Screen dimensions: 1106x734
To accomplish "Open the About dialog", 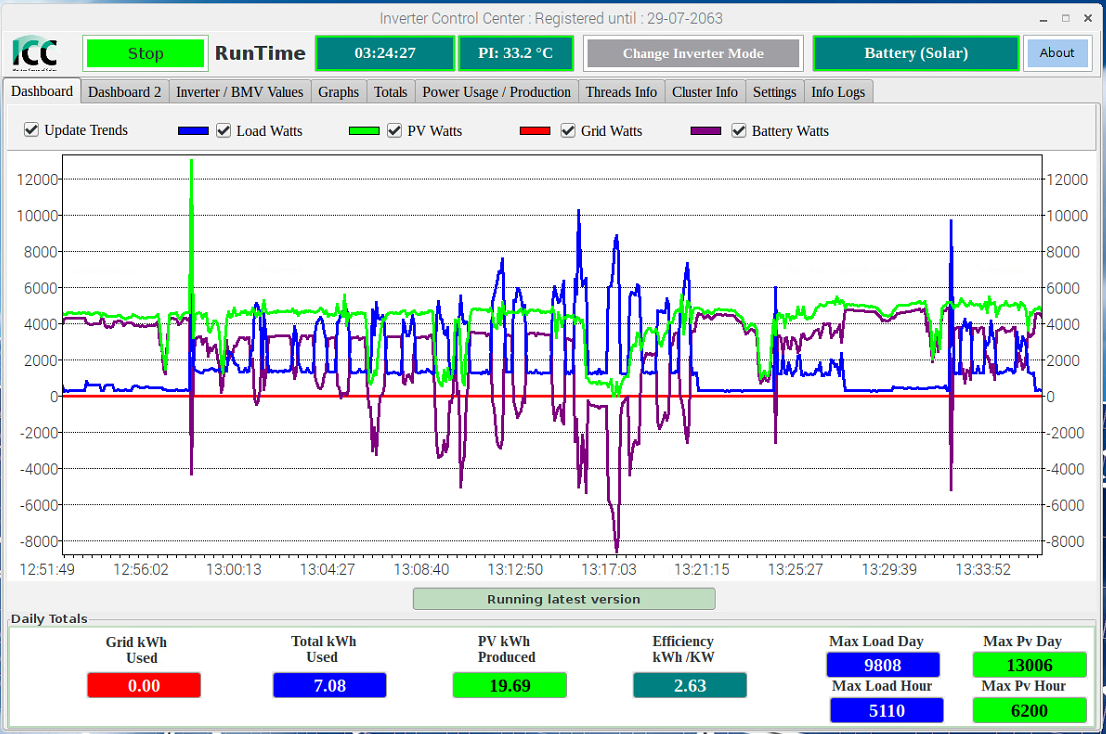I will [x=1056, y=53].
